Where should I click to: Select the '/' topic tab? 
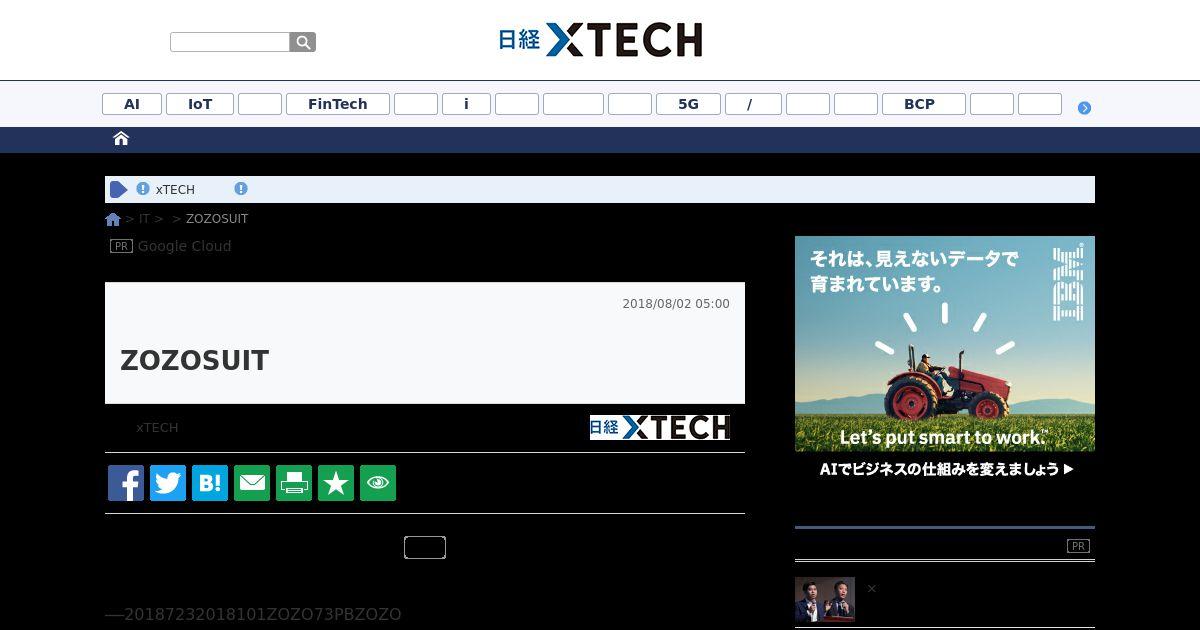[x=753, y=104]
